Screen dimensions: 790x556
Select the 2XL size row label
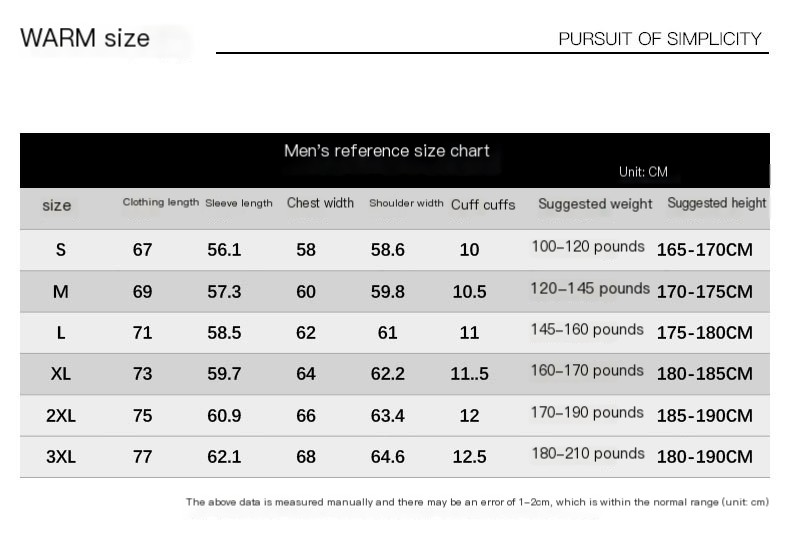coord(61,416)
